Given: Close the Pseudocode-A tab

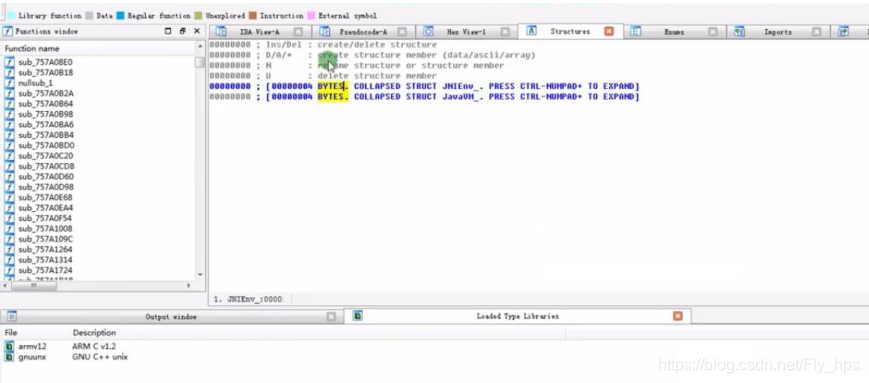Looking at the screenshot, I should coord(402,32).
